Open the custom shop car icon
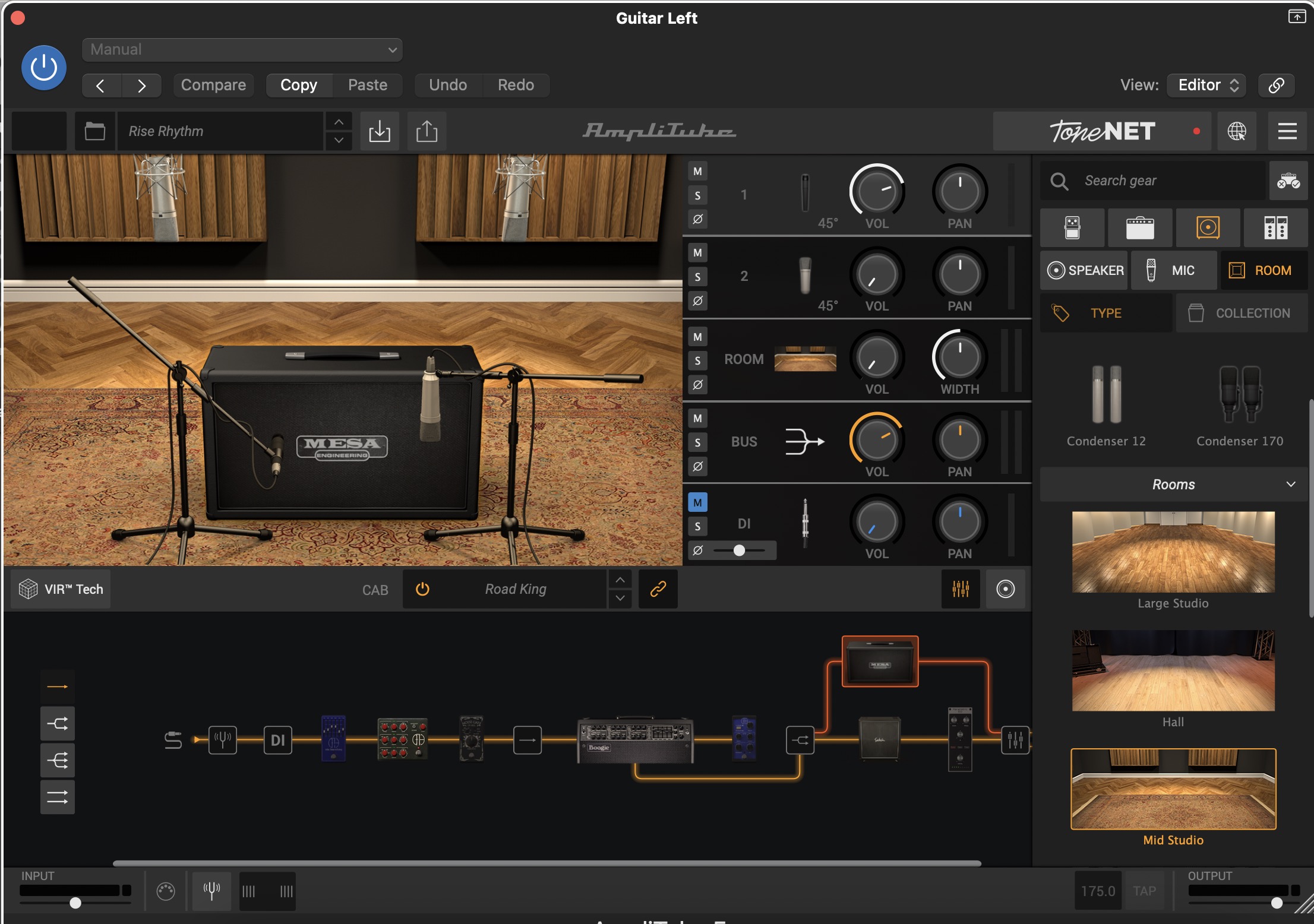1314x924 pixels. click(1288, 181)
